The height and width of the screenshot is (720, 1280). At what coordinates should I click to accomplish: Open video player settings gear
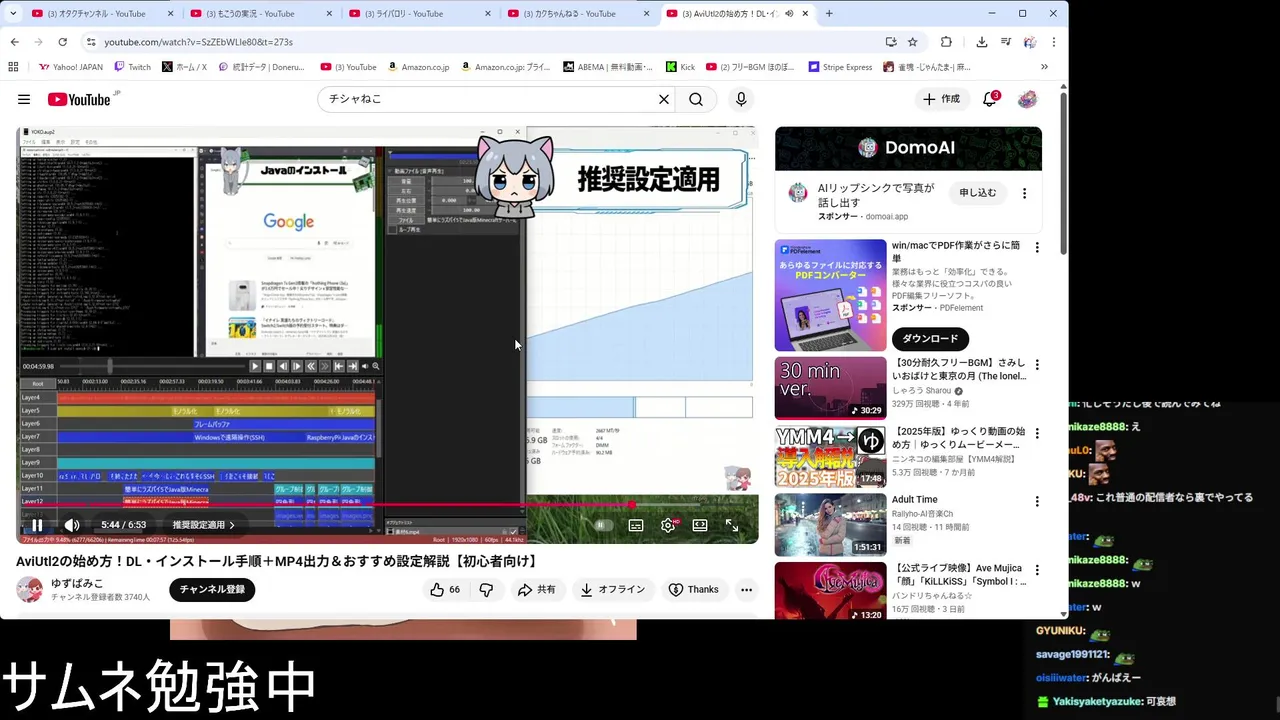point(668,525)
